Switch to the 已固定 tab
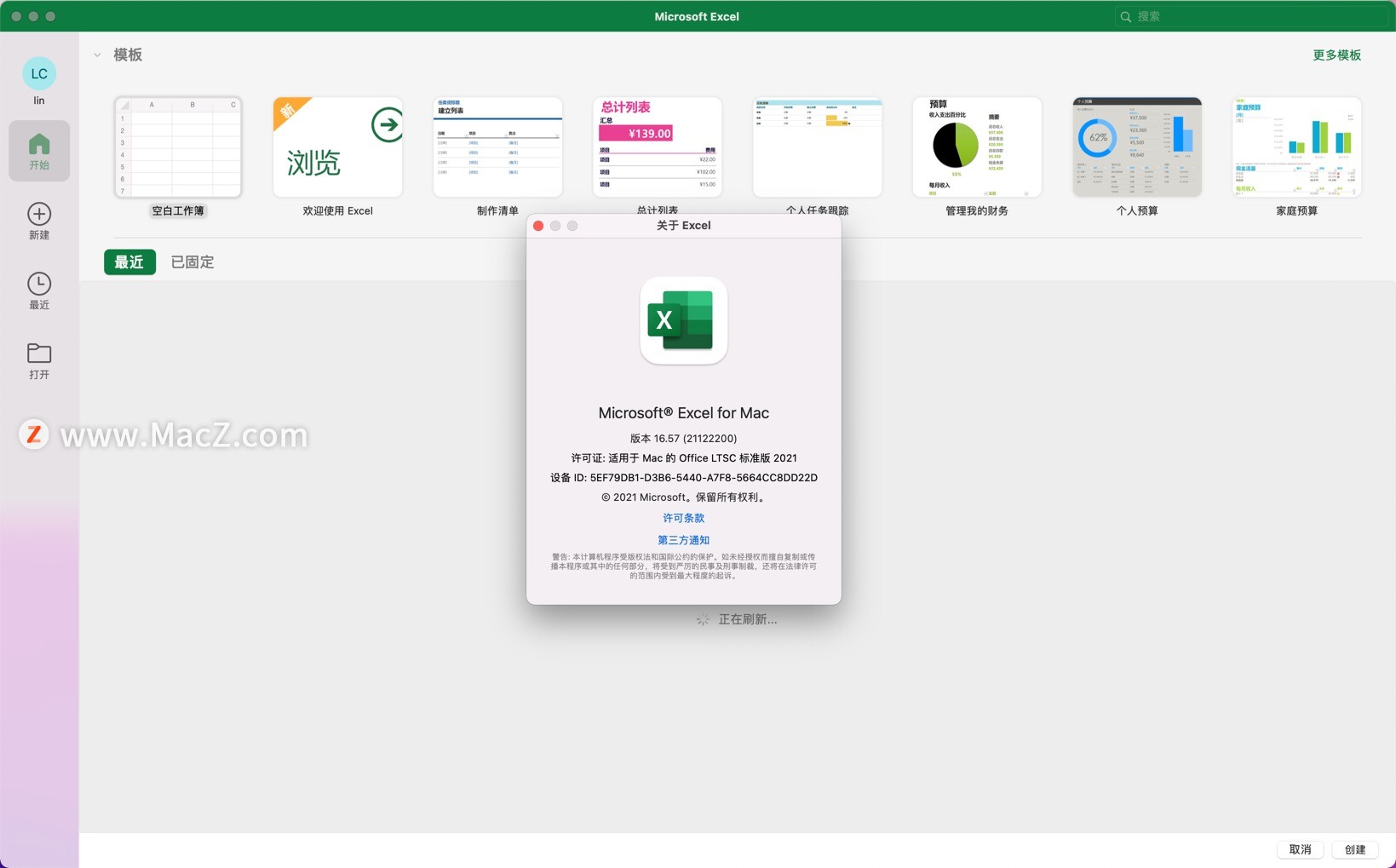The height and width of the screenshot is (868, 1396). [192, 262]
